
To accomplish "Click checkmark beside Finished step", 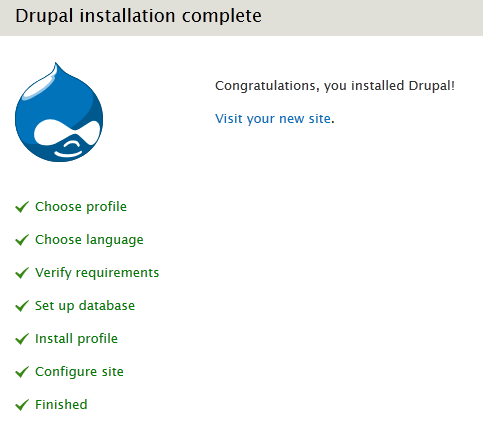I will click(x=22, y=405).
